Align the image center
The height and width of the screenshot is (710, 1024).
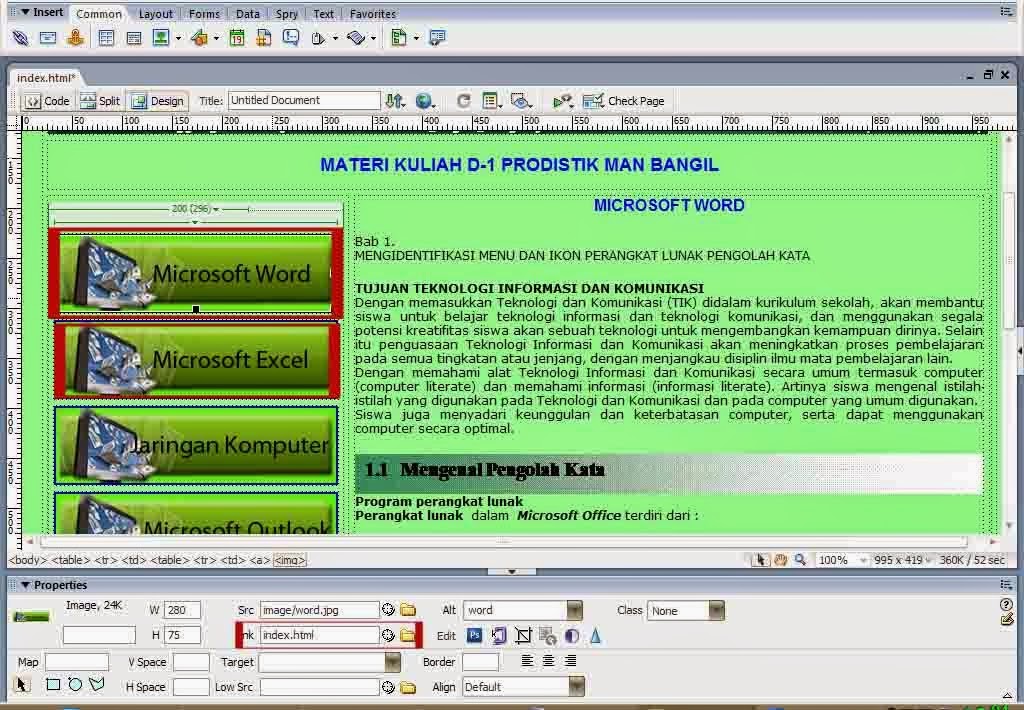tap(549, 661)
